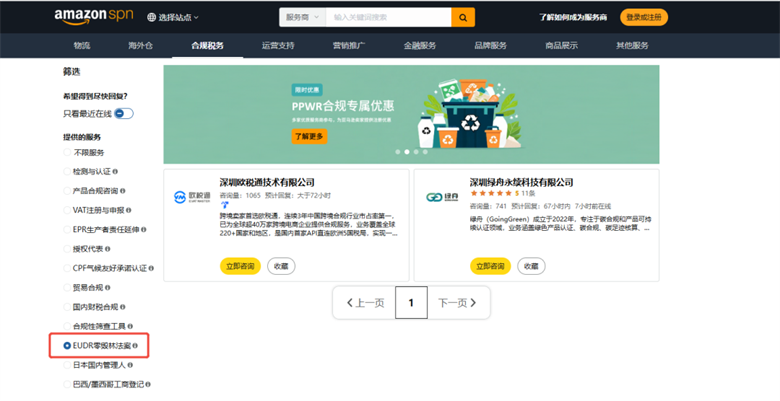
Task: Open info icon next to 合规性筛查工具
Action: [130, 326]
